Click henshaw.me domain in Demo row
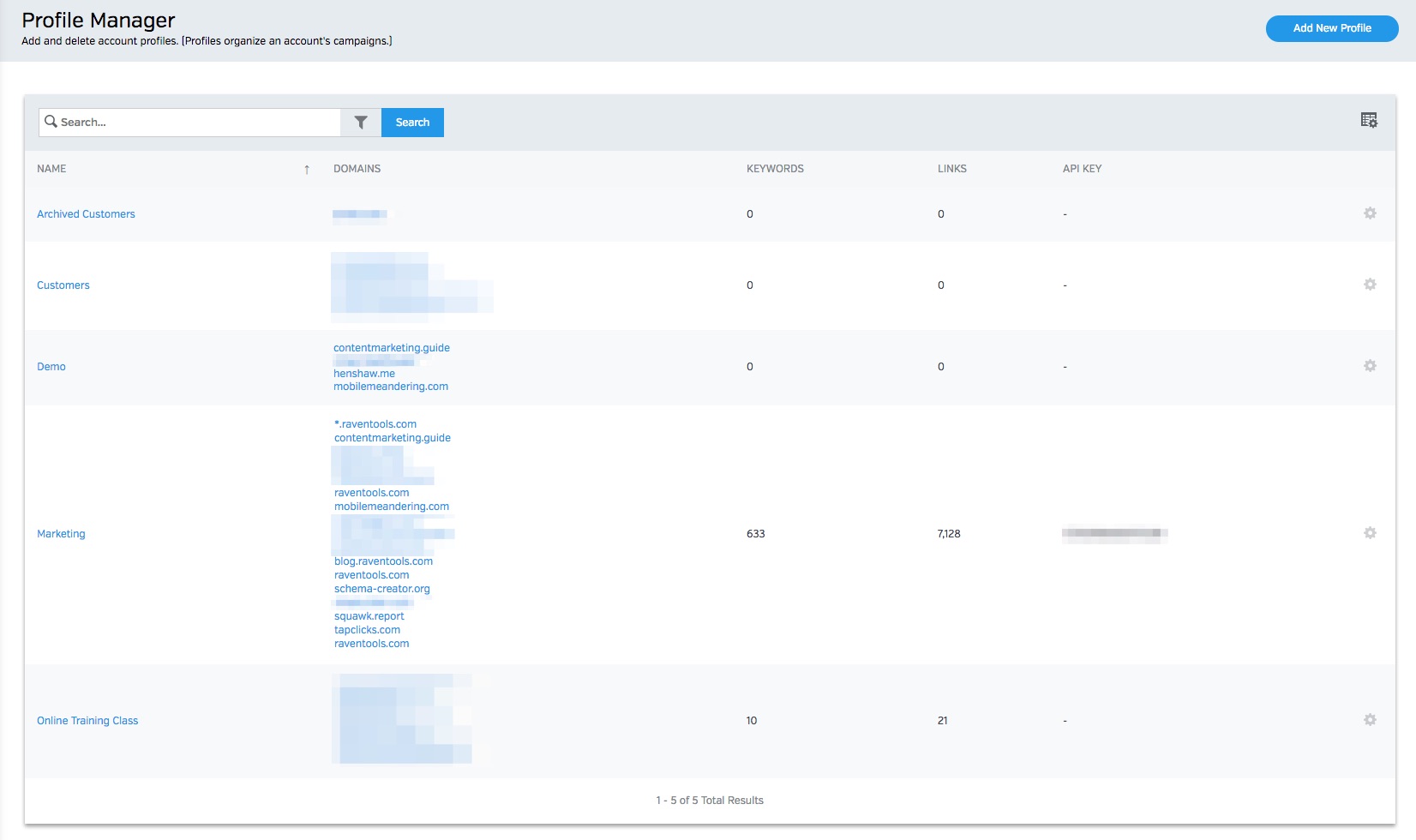The height and width of the screenshot is (840, 1416). coord(364,374)
